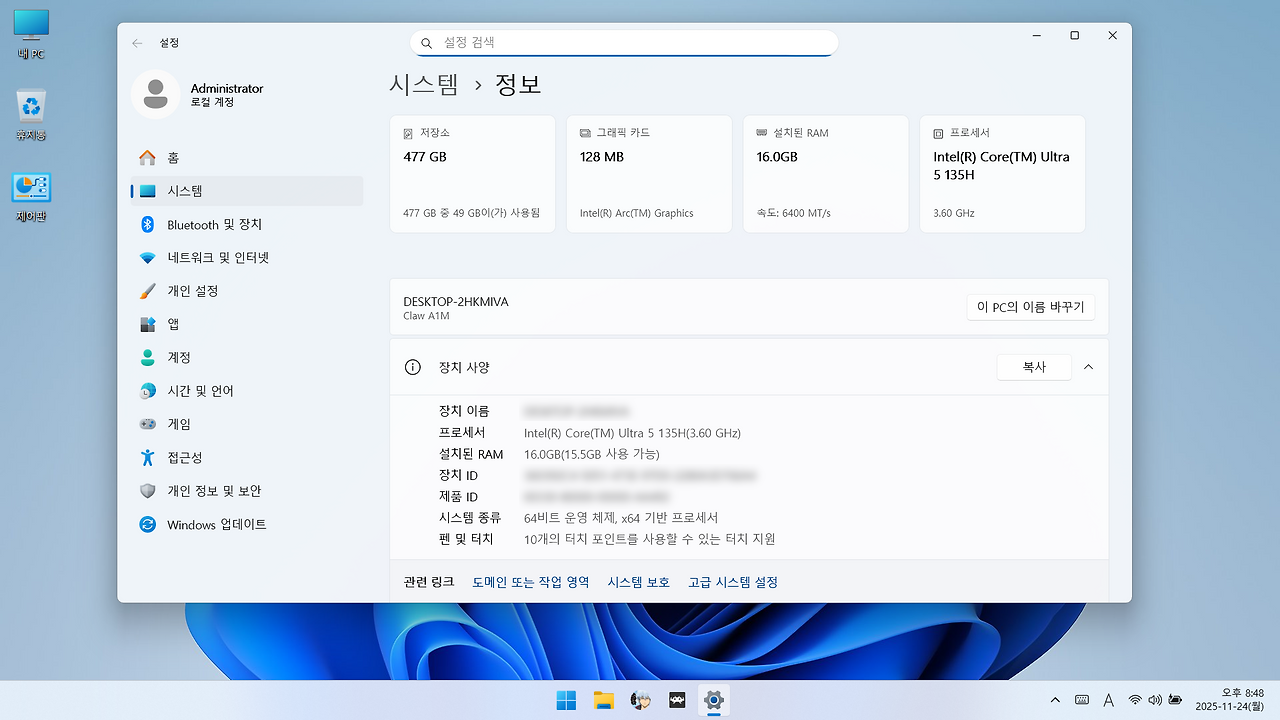Open the 앱 settings page
Image resolution: width=1280 pixels, height=720 pixels.
coord(247,324)
